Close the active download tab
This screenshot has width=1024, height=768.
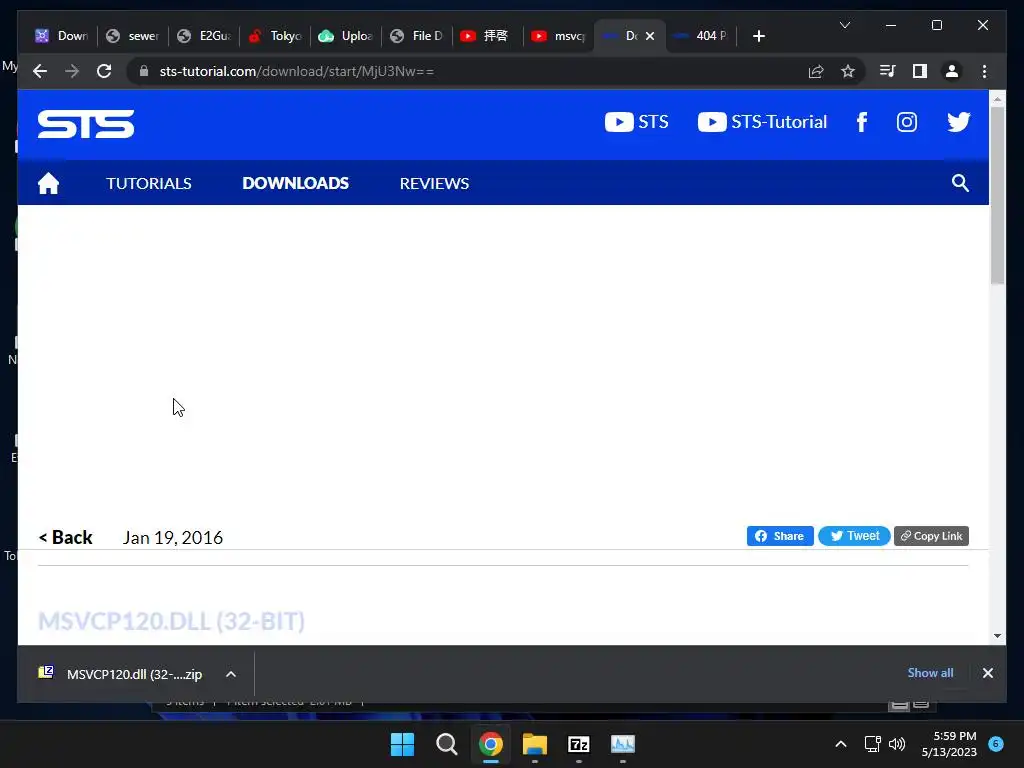[x=650, y=36]
